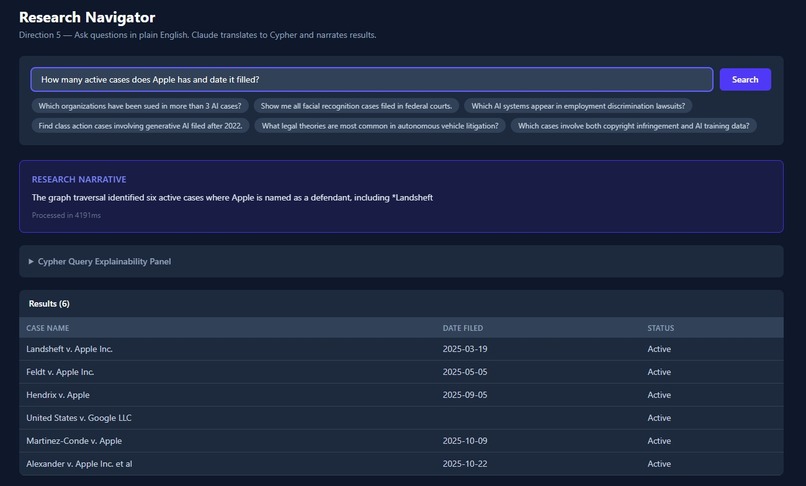Click date 2025-05-05 cell
This screenshot has width=806, height=486.
pyautogui.click(x=465, y=372)
